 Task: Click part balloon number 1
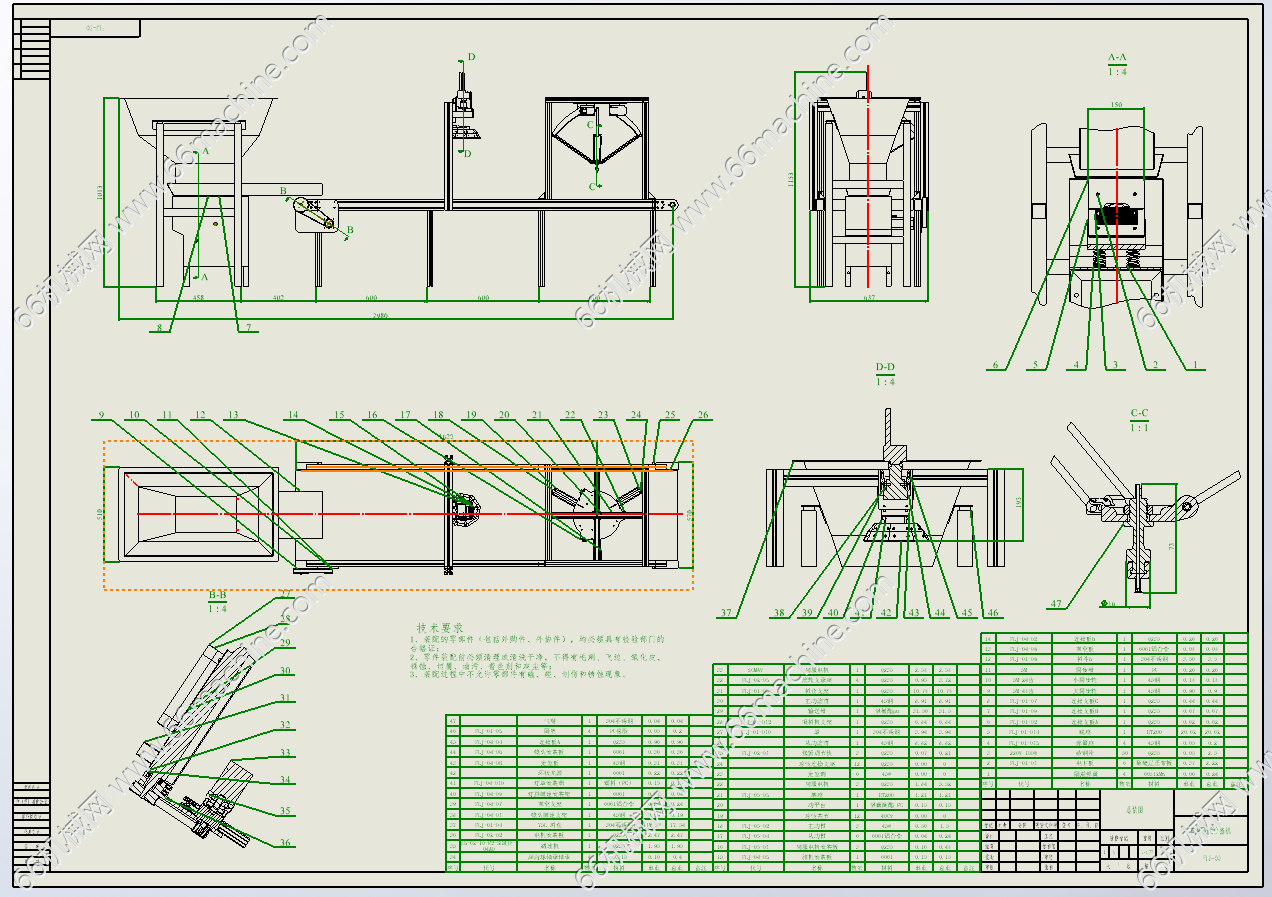[x=1192, y=365]
